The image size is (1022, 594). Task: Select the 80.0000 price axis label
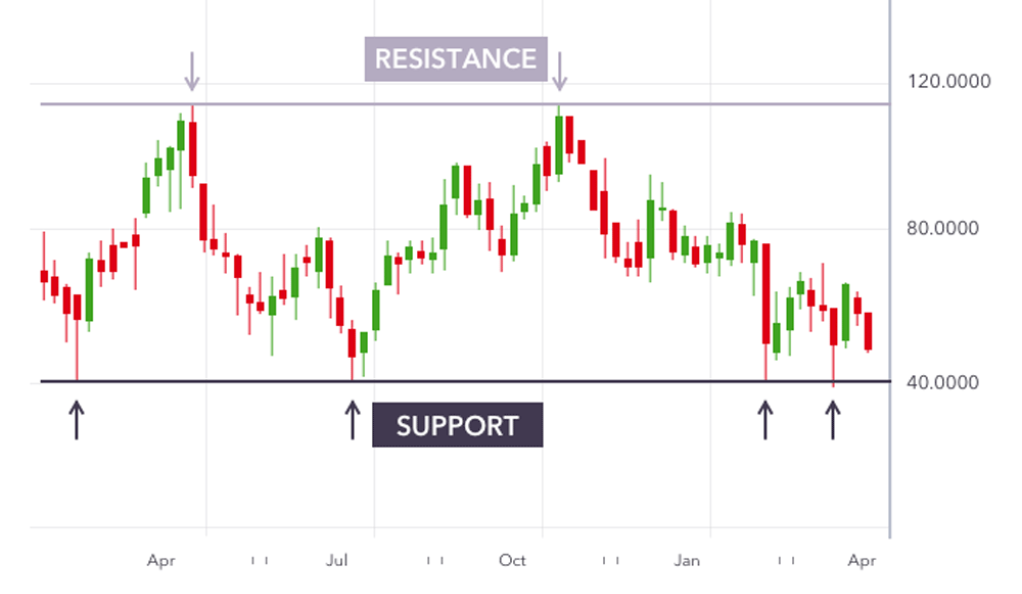point(942,228)
